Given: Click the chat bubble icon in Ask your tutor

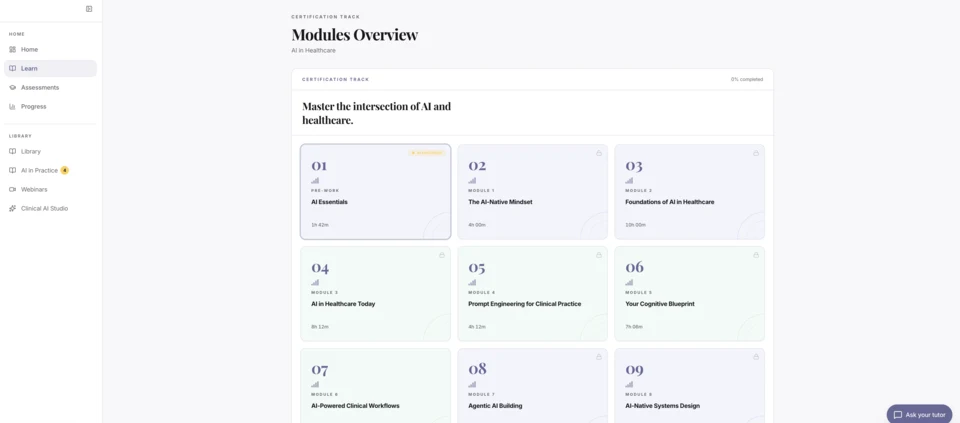Looking at the screenshot, I should click(x=898, y=414).
